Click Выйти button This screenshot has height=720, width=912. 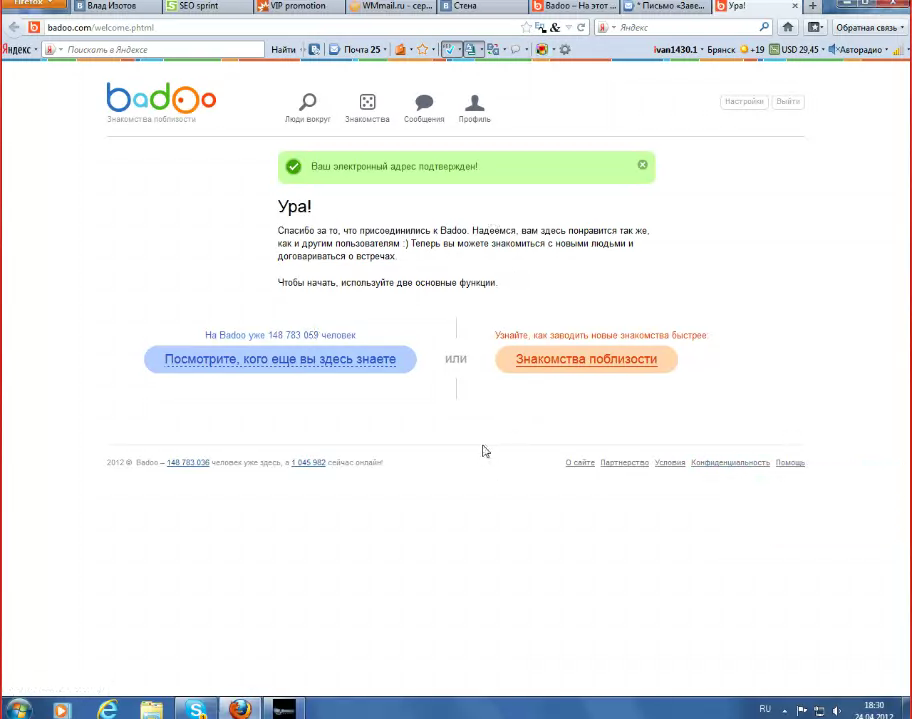pyautogui.click(x=788, y=102)
